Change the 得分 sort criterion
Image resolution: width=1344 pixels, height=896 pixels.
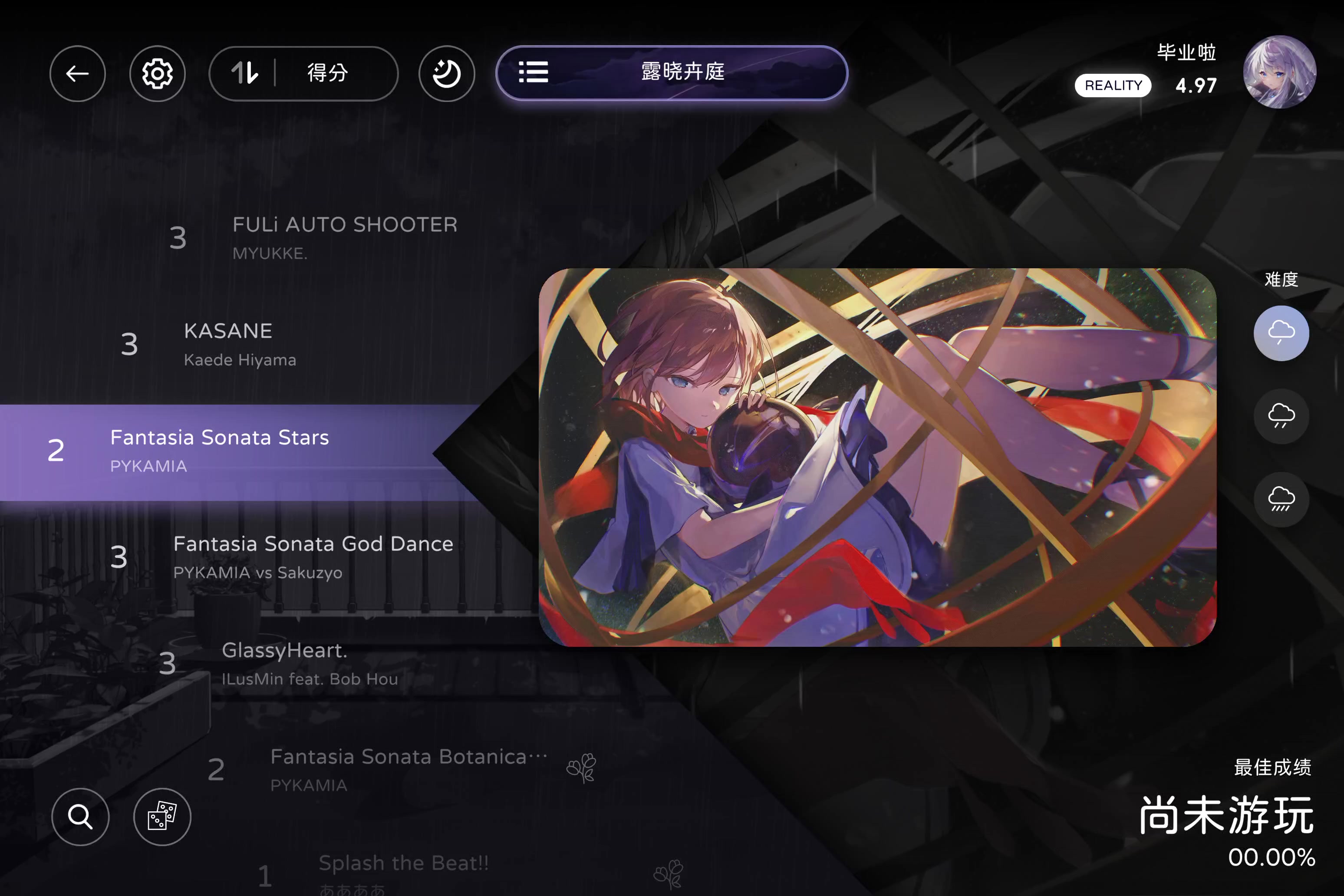pyautogui.click(x=328, y=73)
